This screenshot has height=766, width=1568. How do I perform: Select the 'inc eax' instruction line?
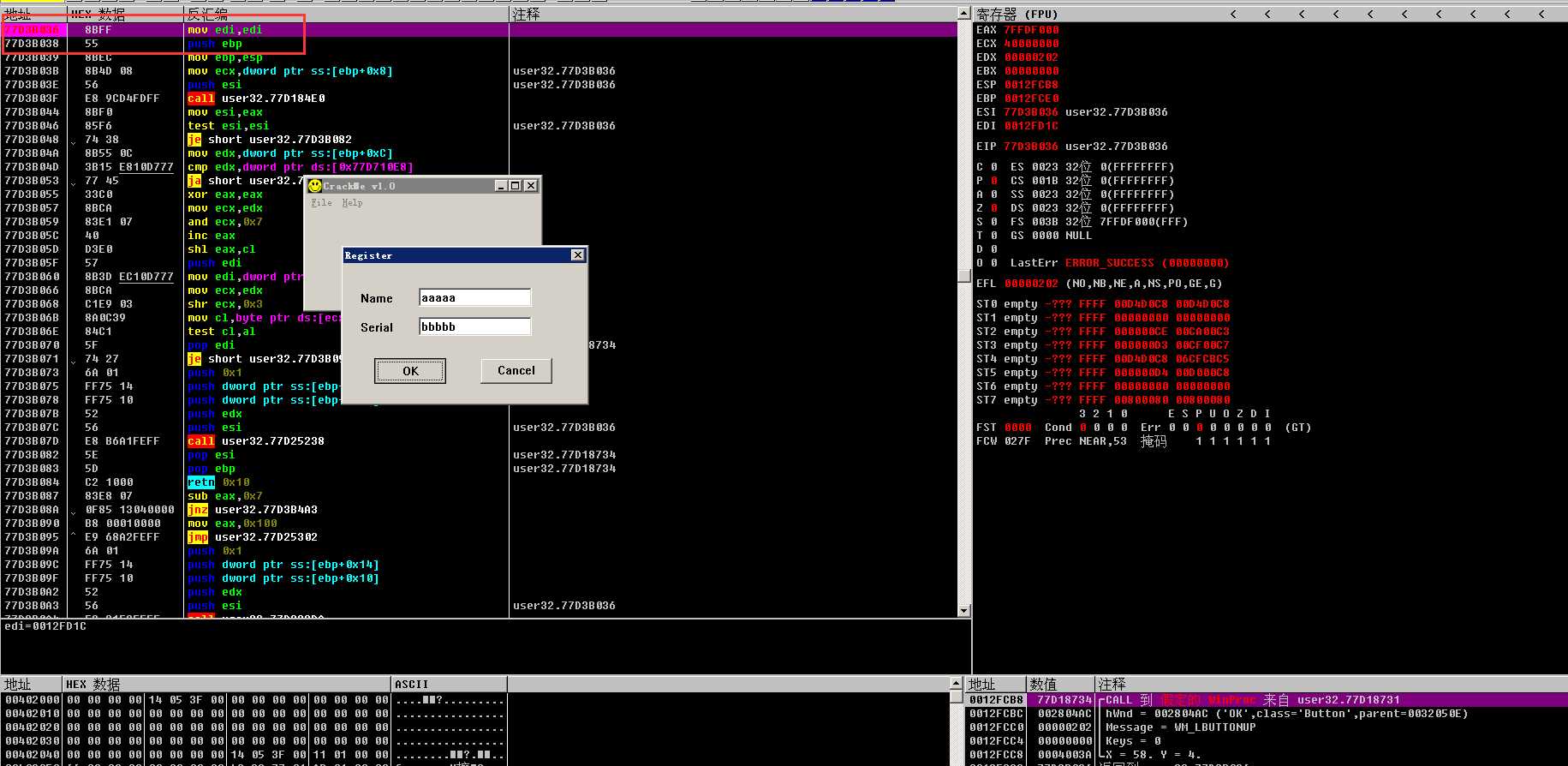(212, 236)
